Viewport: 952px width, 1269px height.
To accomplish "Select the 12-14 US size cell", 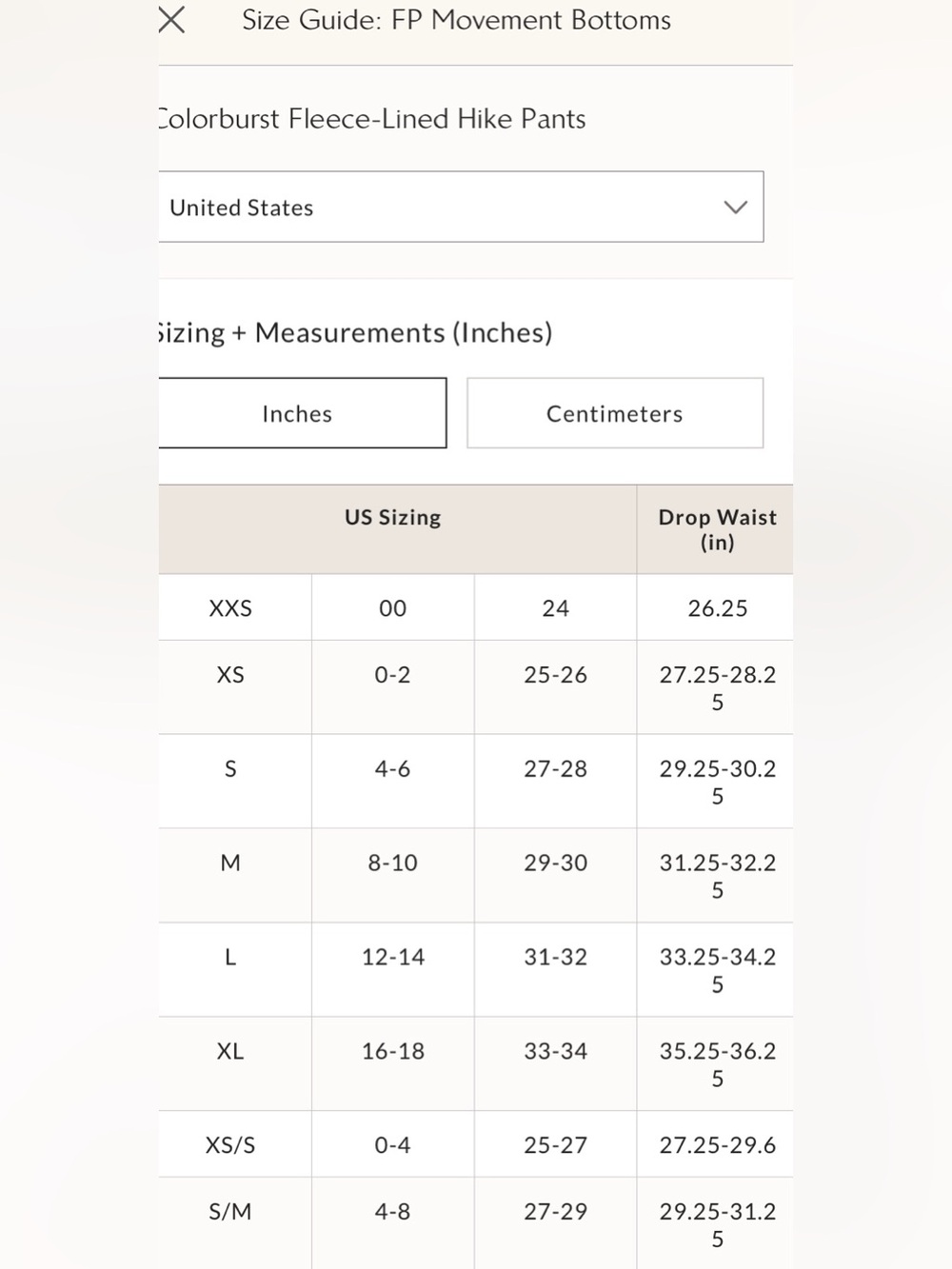I will tap(393, 958).
